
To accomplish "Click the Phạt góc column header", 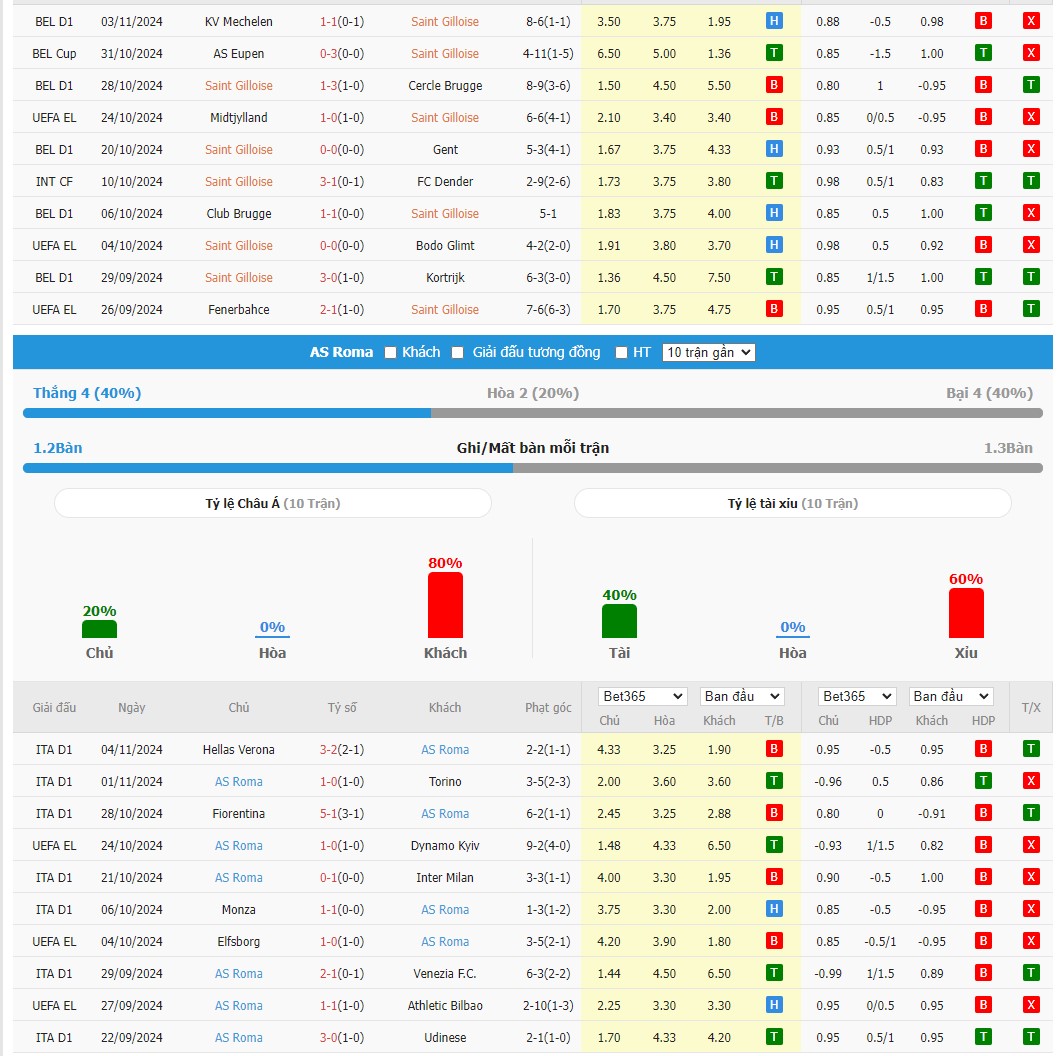I will coord(548,708).
